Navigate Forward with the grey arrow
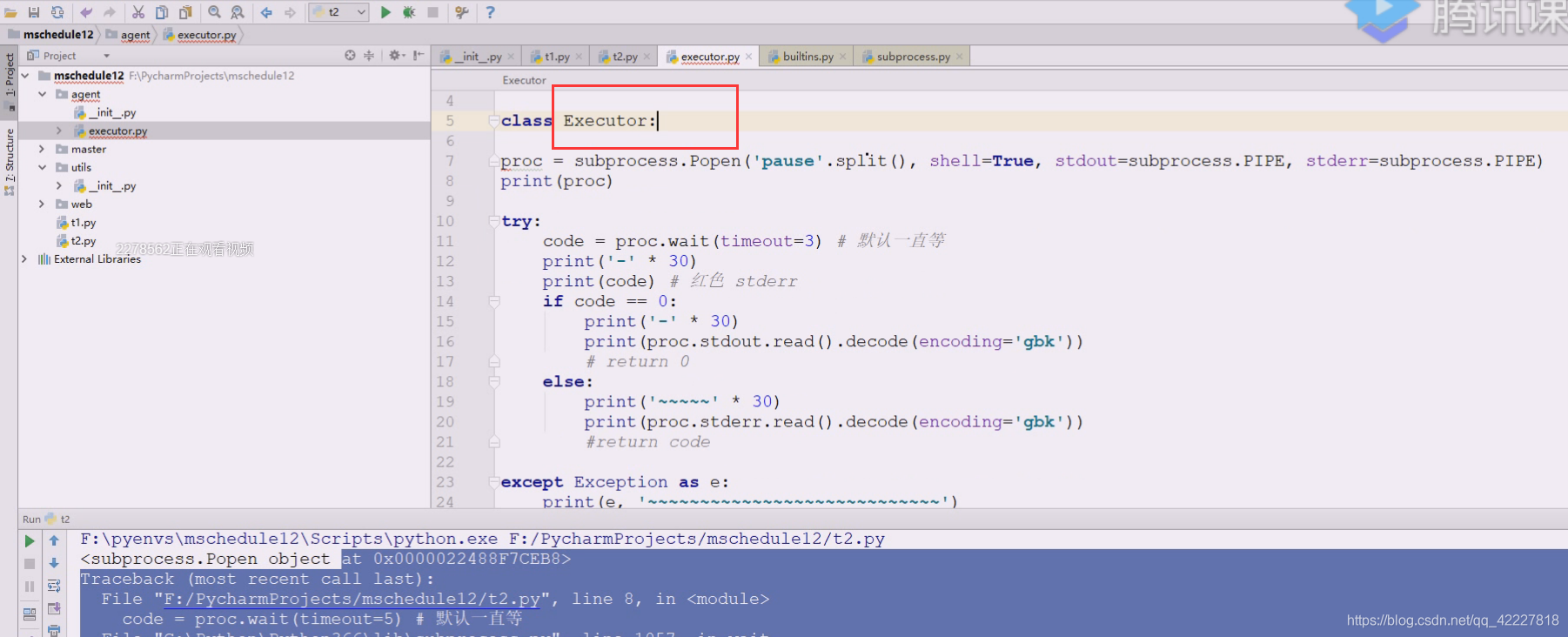Image resolution: width=1568 pixels, height=637 pixels. coord(290,12)
